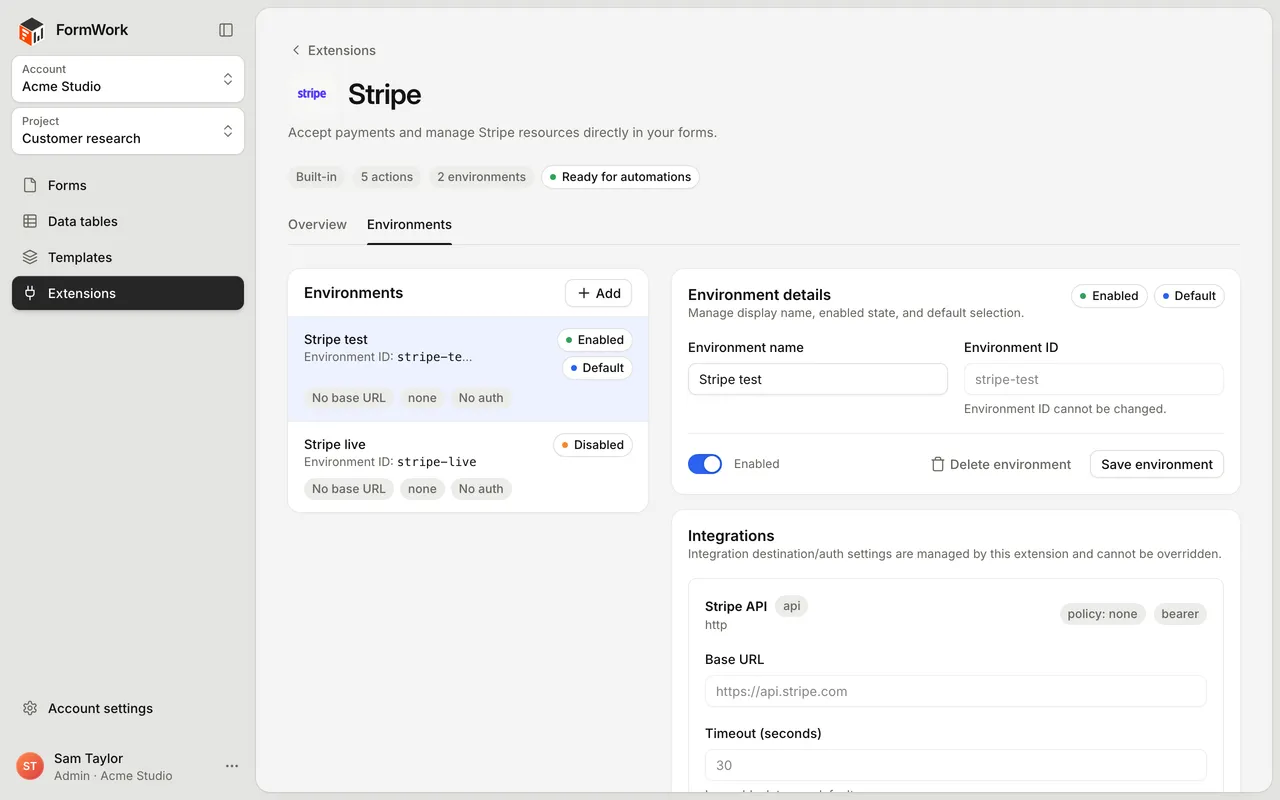Screen dimensions: 1280x800
Task: Click the Templates layers icon
Action: (x=30, y=257)
